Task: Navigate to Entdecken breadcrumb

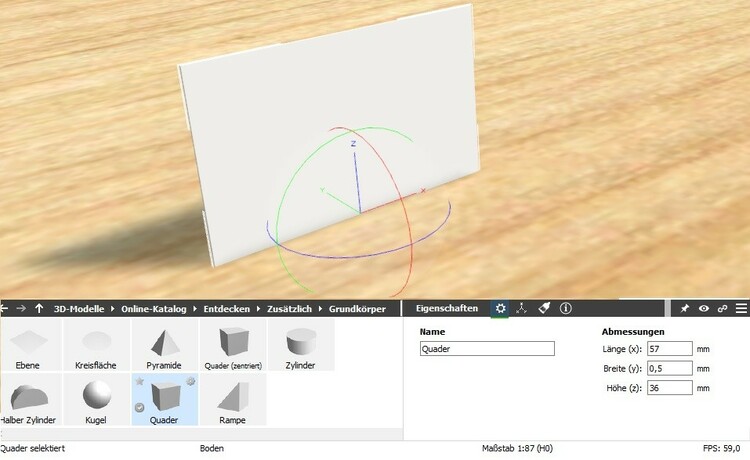Action: coord(227,309)
